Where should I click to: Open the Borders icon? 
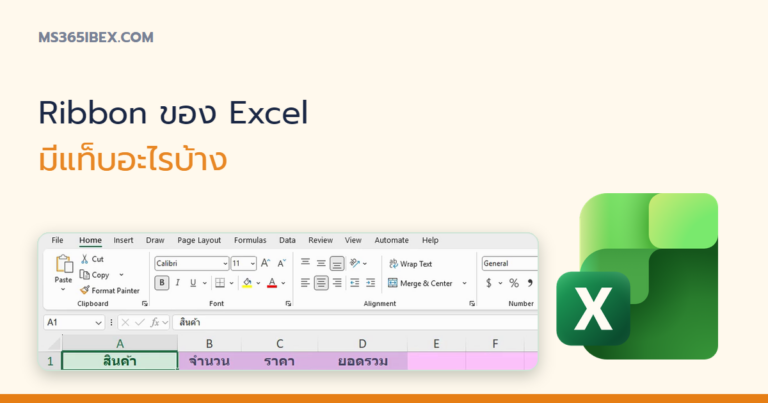click(x=220, y=283)
